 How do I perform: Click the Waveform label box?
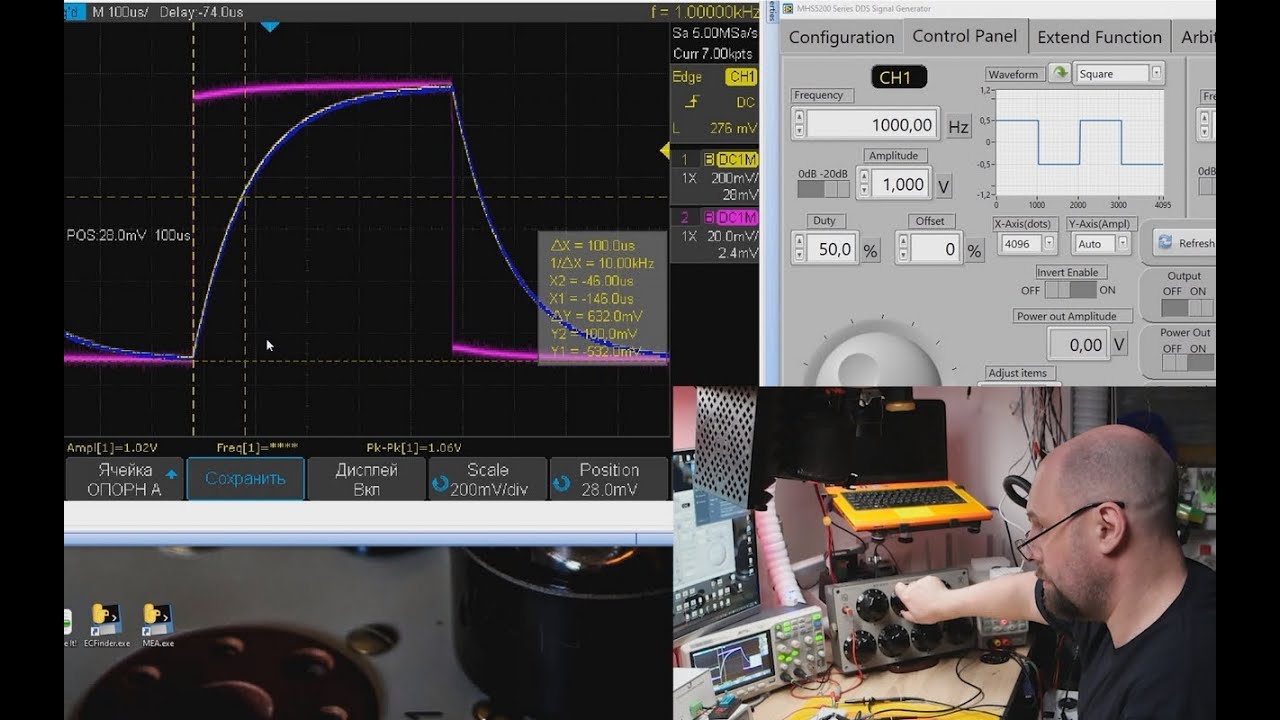click(1014, 74)
